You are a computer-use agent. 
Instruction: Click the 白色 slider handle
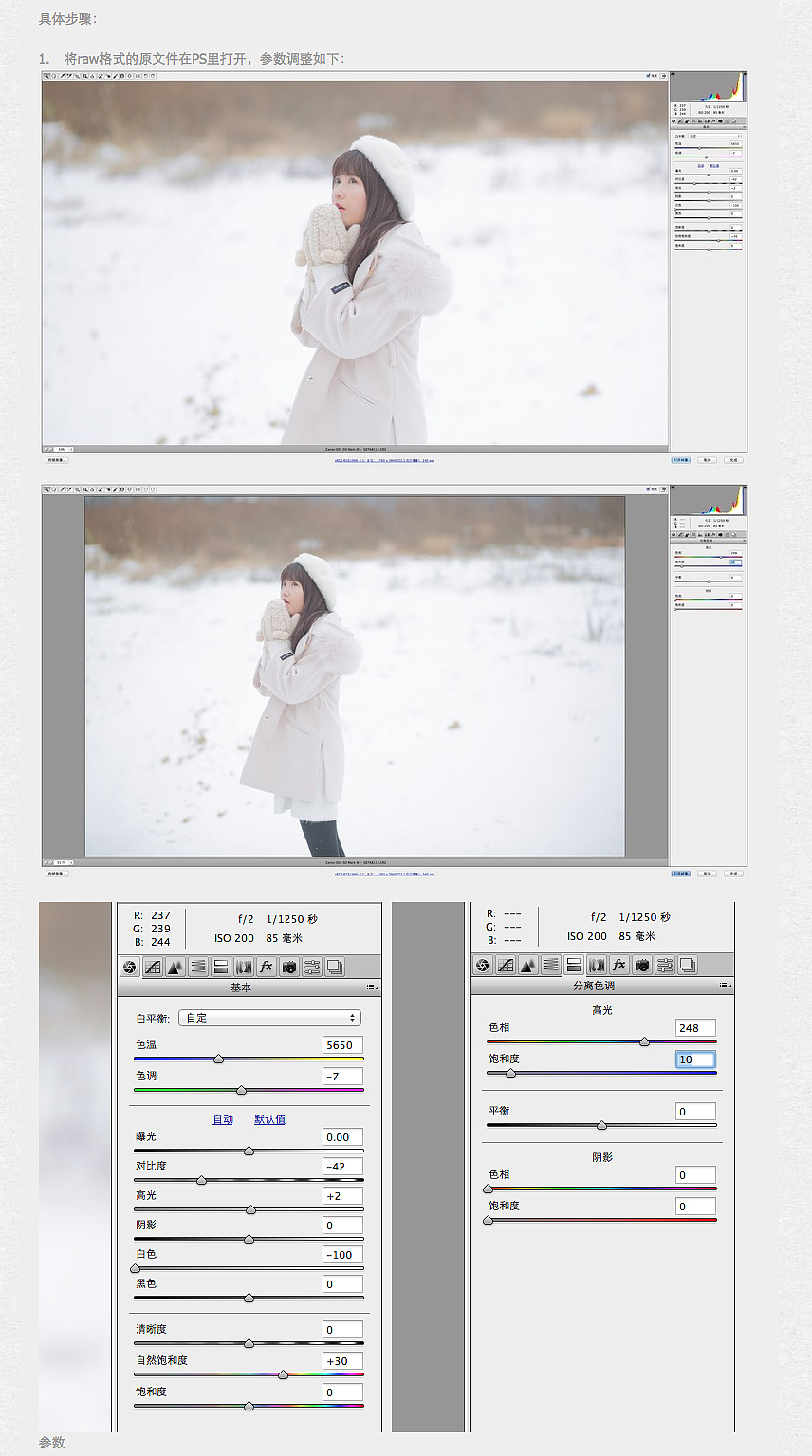(x=135, y=1268)
